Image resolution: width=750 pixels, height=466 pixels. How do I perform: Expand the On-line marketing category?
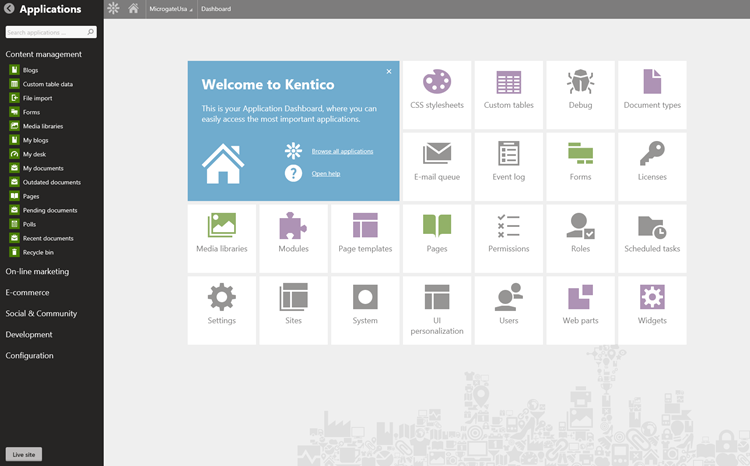click(37, 272)
